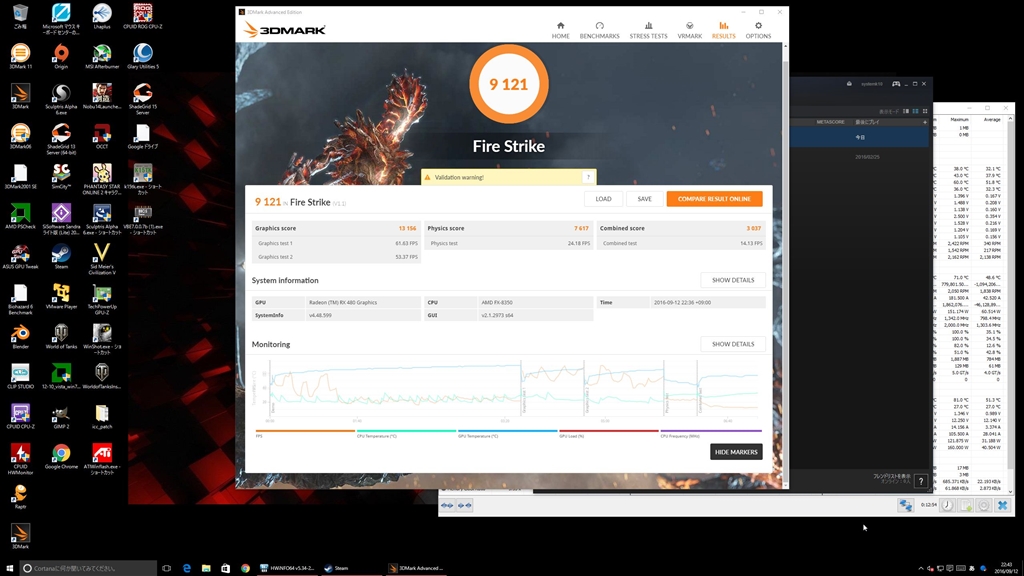Open File Explorer from the taskbar
The height and width of the screenshot is (576, 1024).
pos(206,568)
